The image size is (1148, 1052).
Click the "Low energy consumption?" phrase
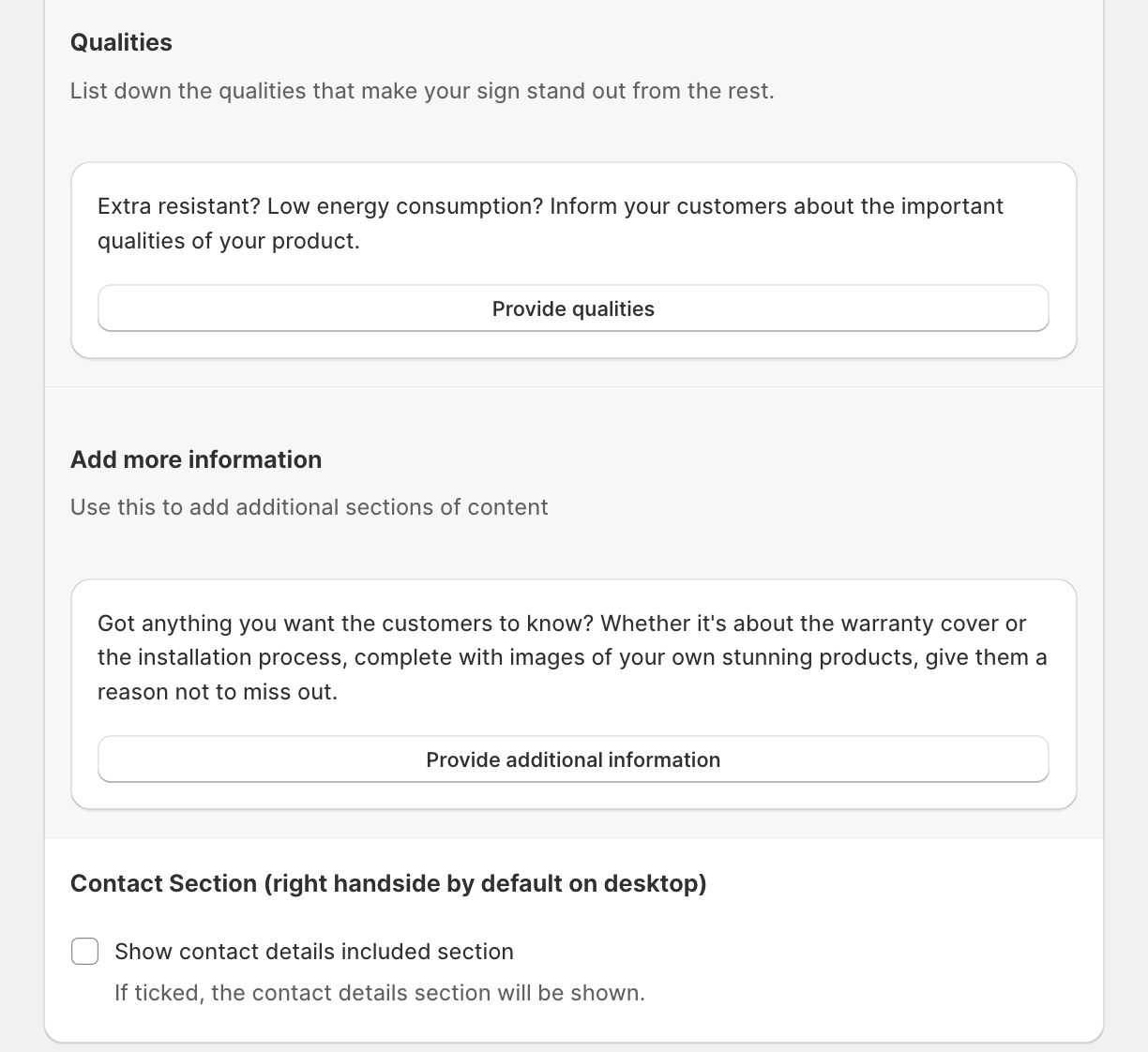tap(405, 206)
